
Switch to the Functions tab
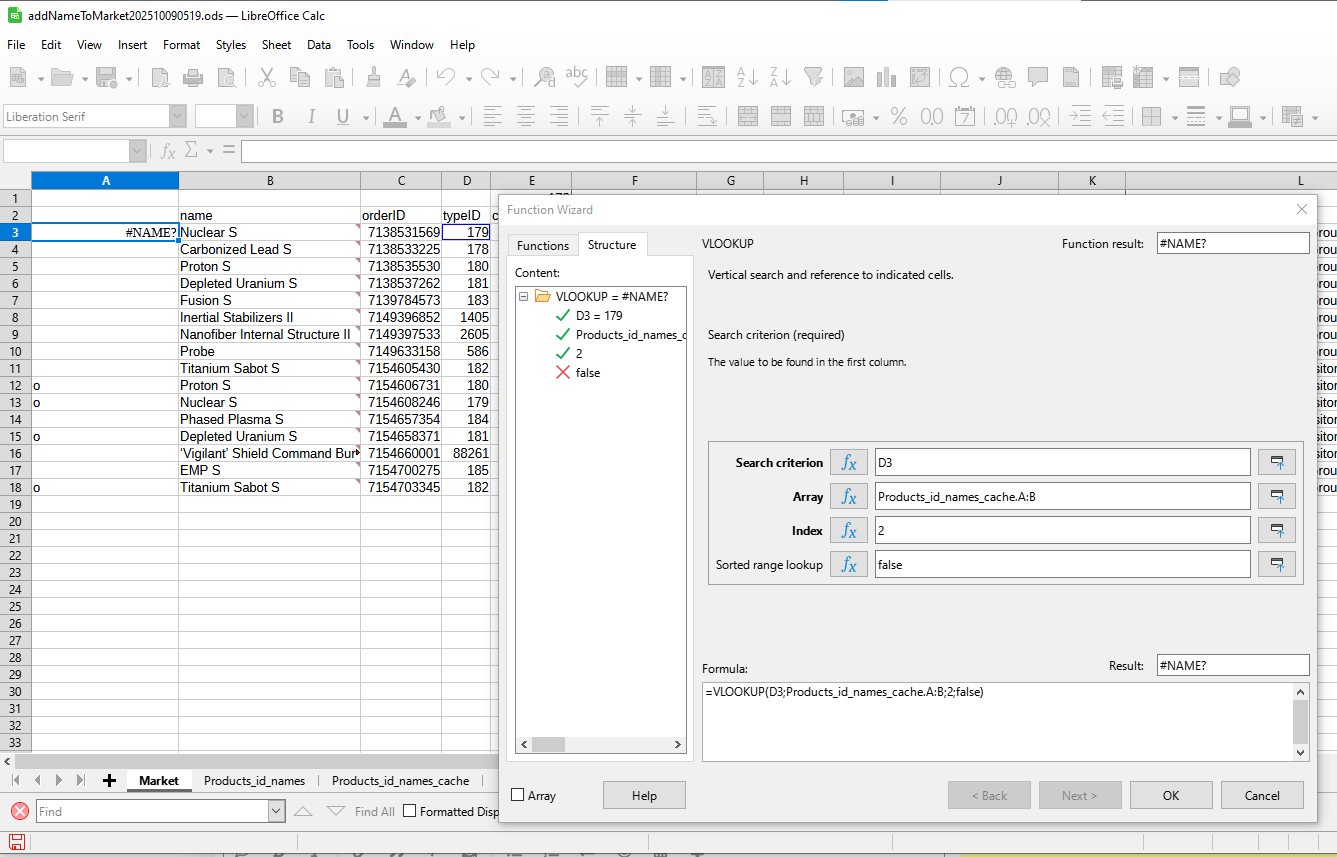(543, 245)
